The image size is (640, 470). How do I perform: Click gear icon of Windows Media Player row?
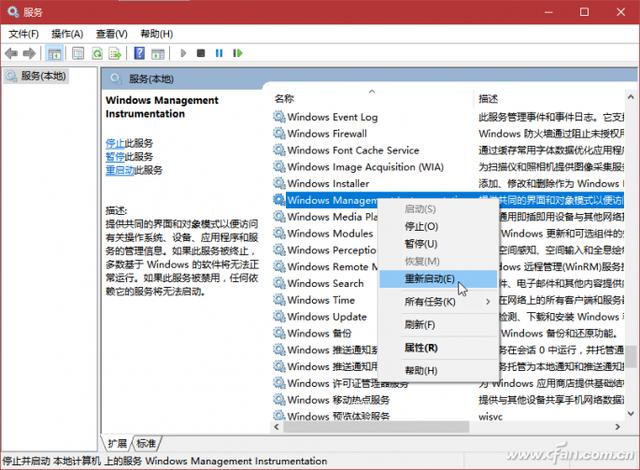279,217
